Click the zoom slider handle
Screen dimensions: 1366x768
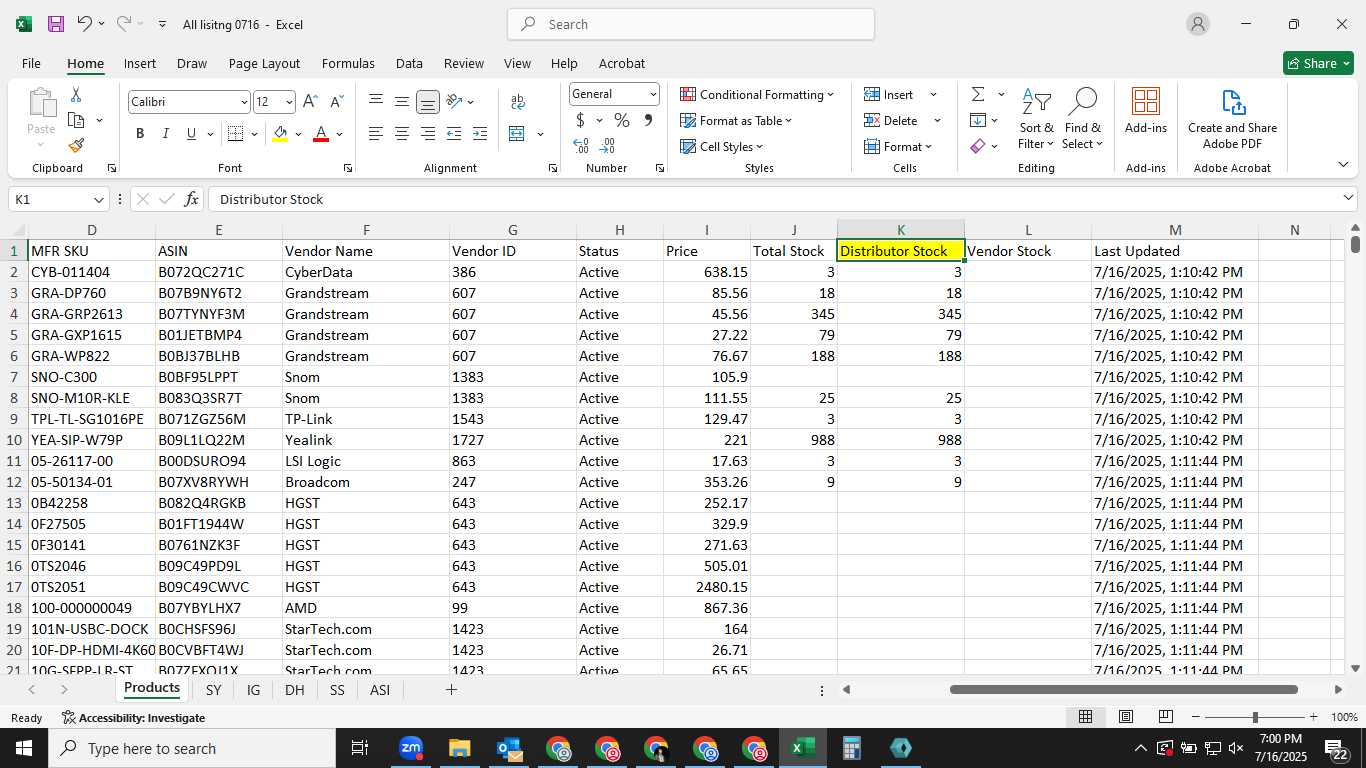[x=1255, y=717]
